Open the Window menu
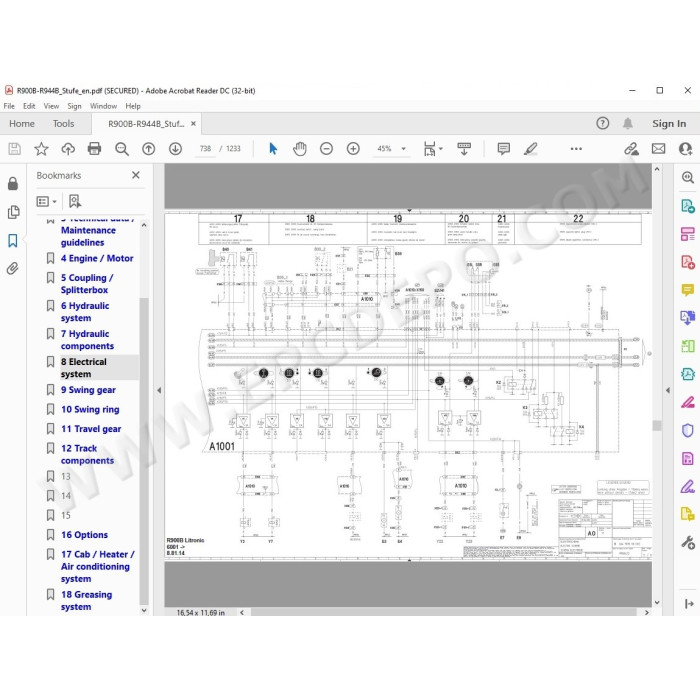 pyautogui.click(x=103, y=106)
